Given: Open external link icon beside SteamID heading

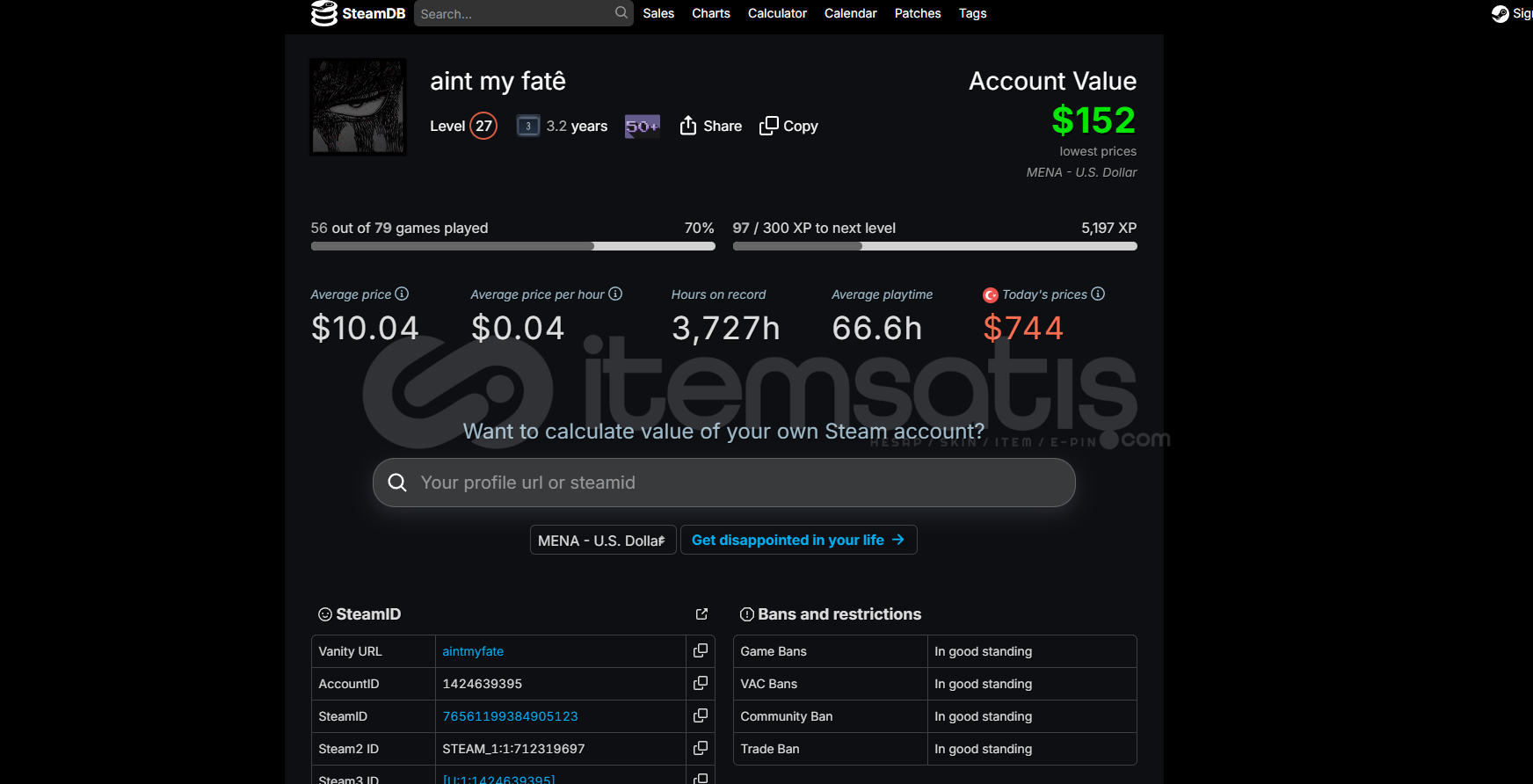Looking at the screenshot, I should tap(701, 614).
